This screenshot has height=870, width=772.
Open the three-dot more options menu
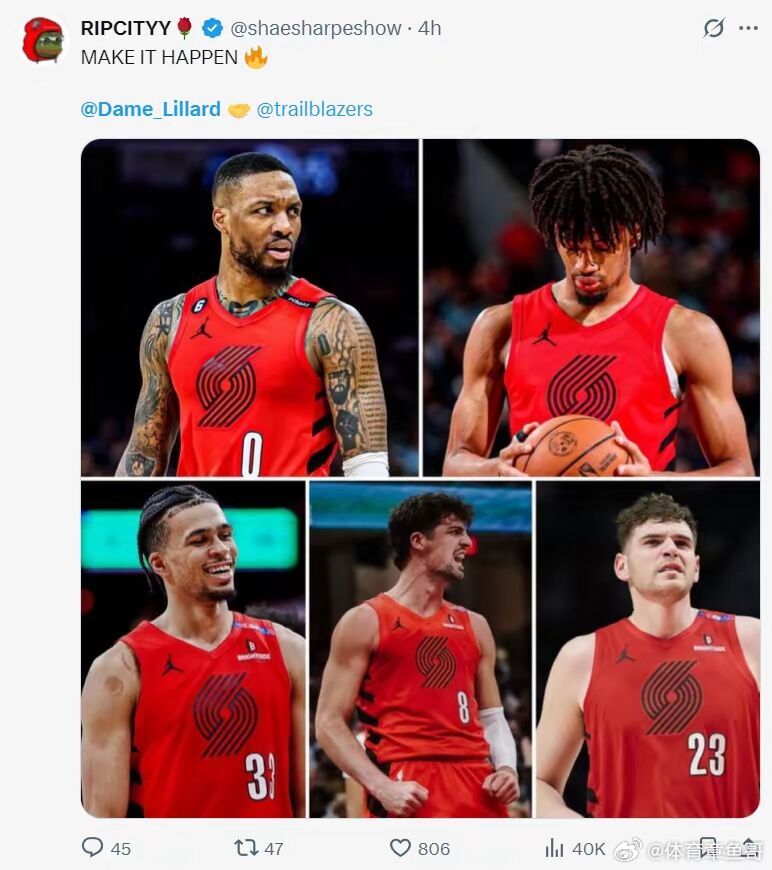748,28
